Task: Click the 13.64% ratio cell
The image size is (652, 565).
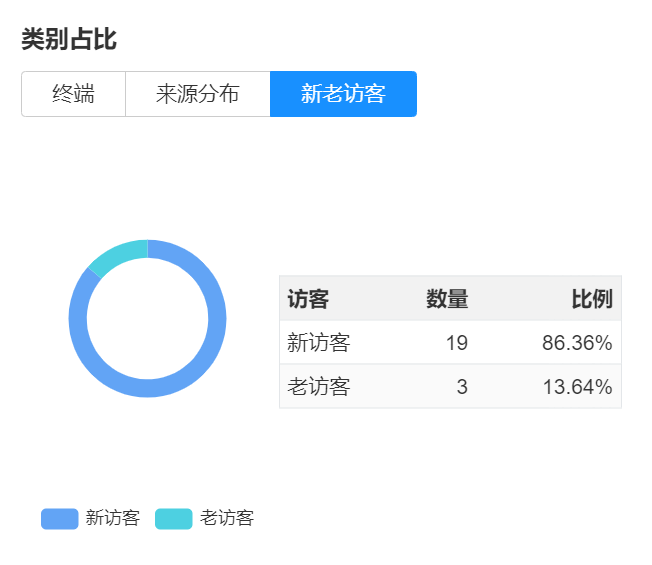Action: coord(577,387)
